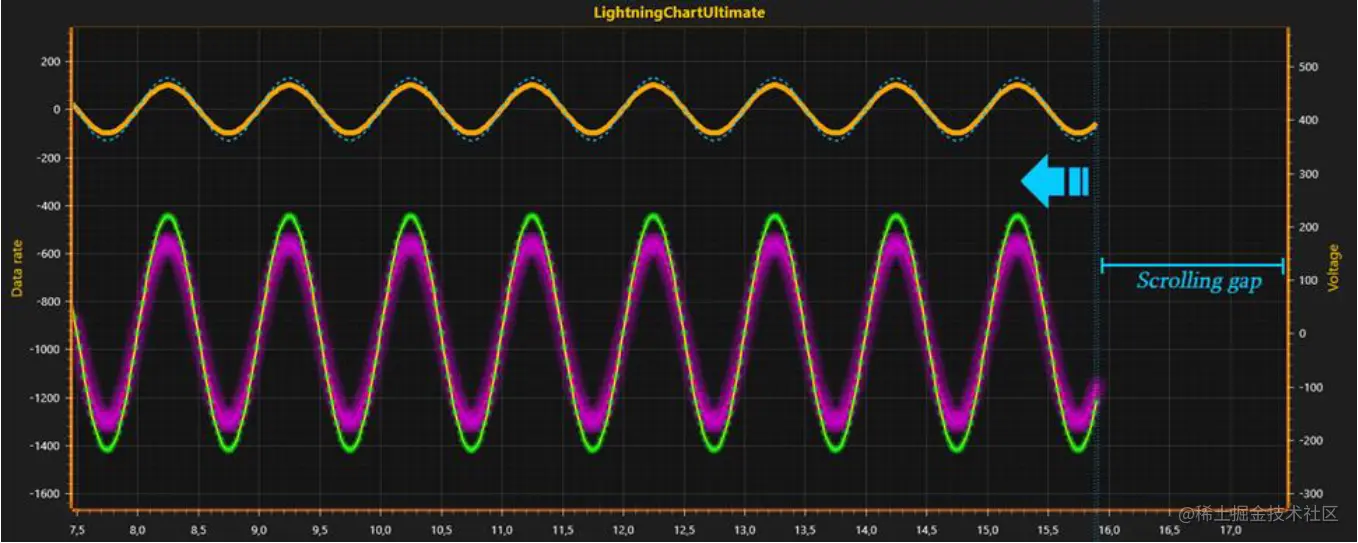1358x543 pixels.
Task: Click the 11,5 X-axis label
Action: tap(563, 529)
